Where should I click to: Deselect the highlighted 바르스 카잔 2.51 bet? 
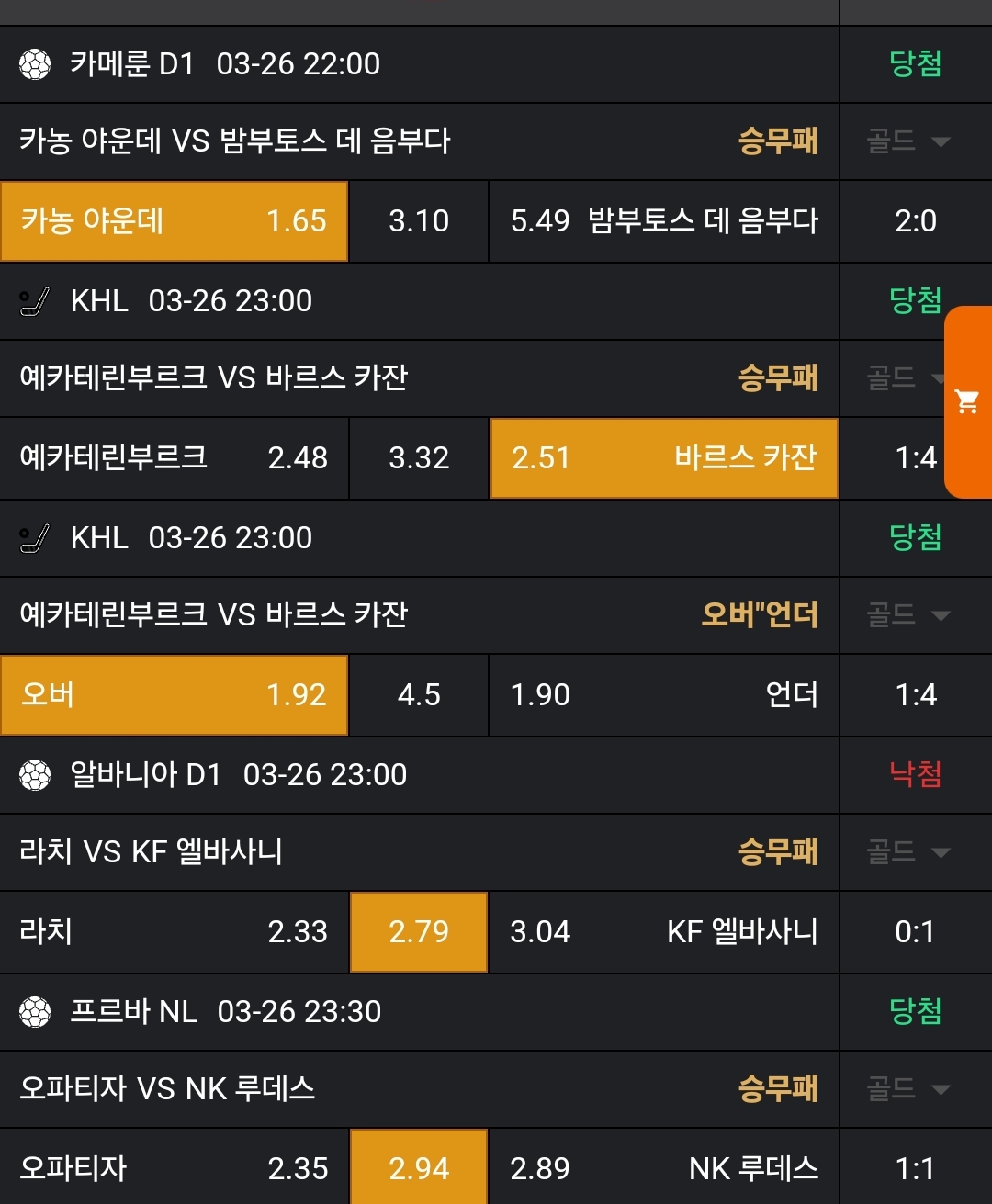click(x=664, y=458)
